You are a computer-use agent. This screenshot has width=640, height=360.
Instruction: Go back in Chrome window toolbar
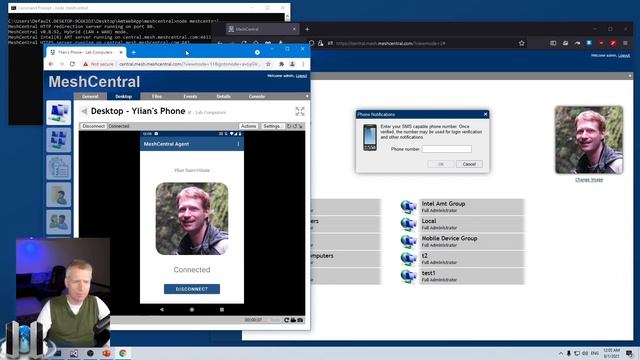51,64
